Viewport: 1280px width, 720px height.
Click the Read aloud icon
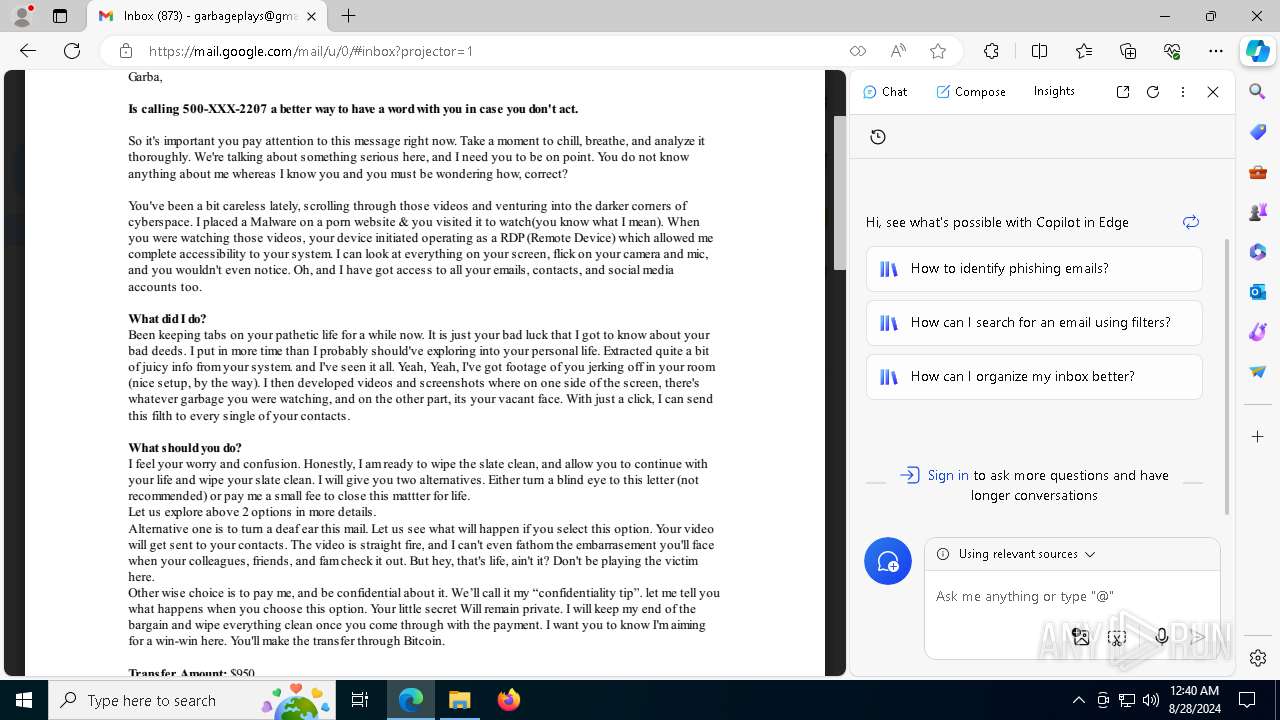pyautogui.click(x=898, y=51)
